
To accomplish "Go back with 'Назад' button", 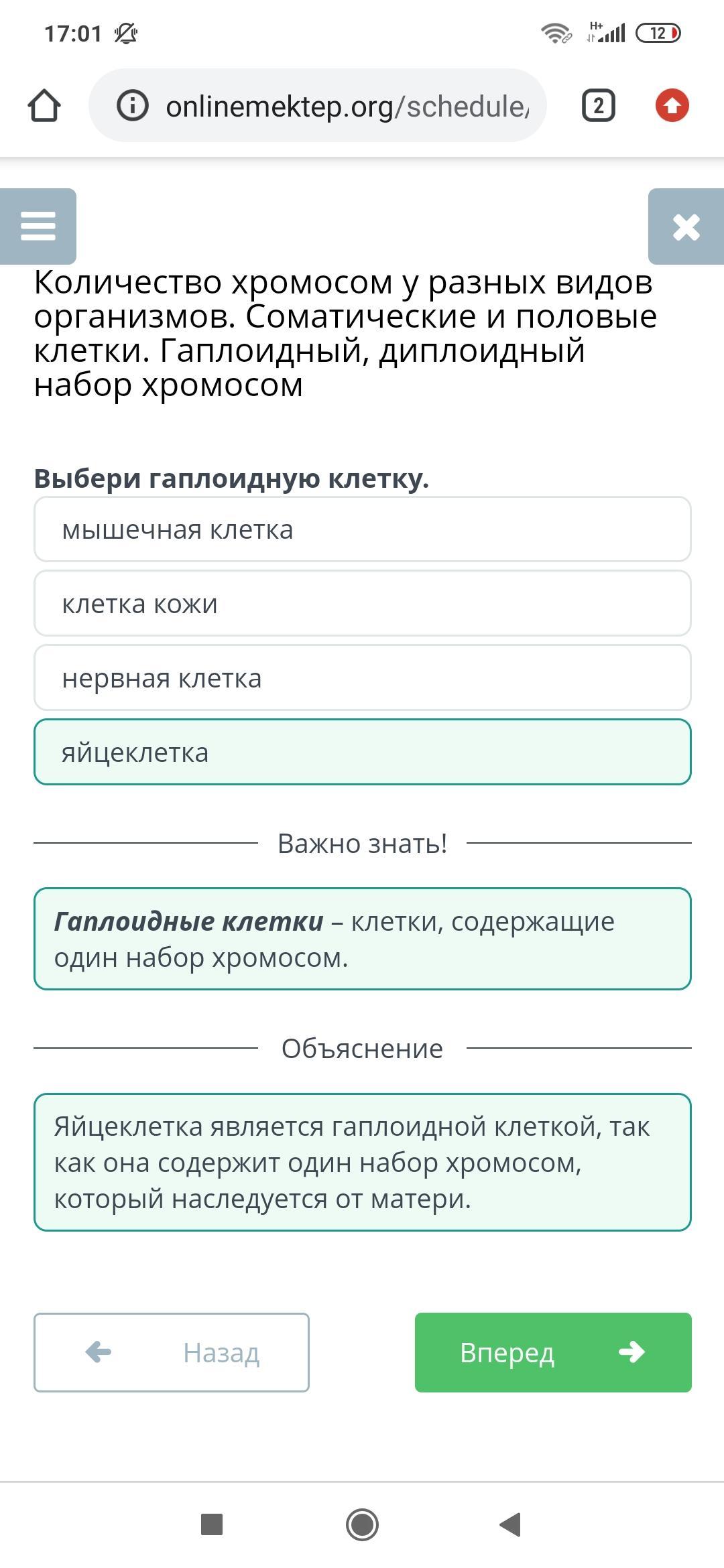I will click(x=172, y=1352).
